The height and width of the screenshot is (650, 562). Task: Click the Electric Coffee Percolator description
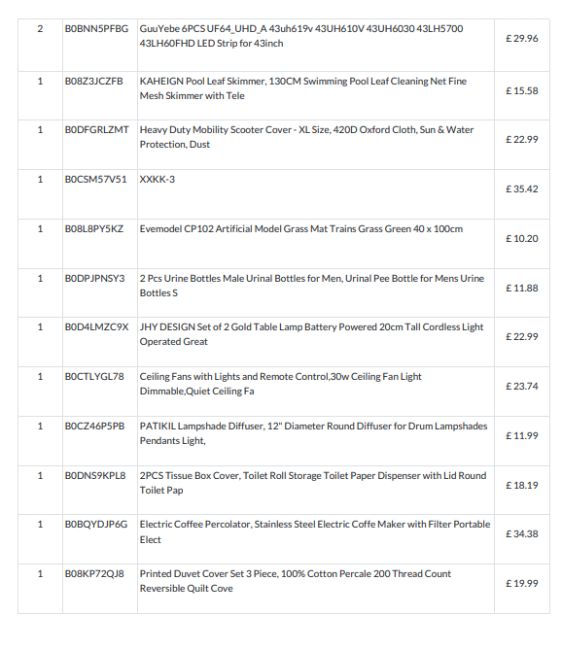(315, 532)
